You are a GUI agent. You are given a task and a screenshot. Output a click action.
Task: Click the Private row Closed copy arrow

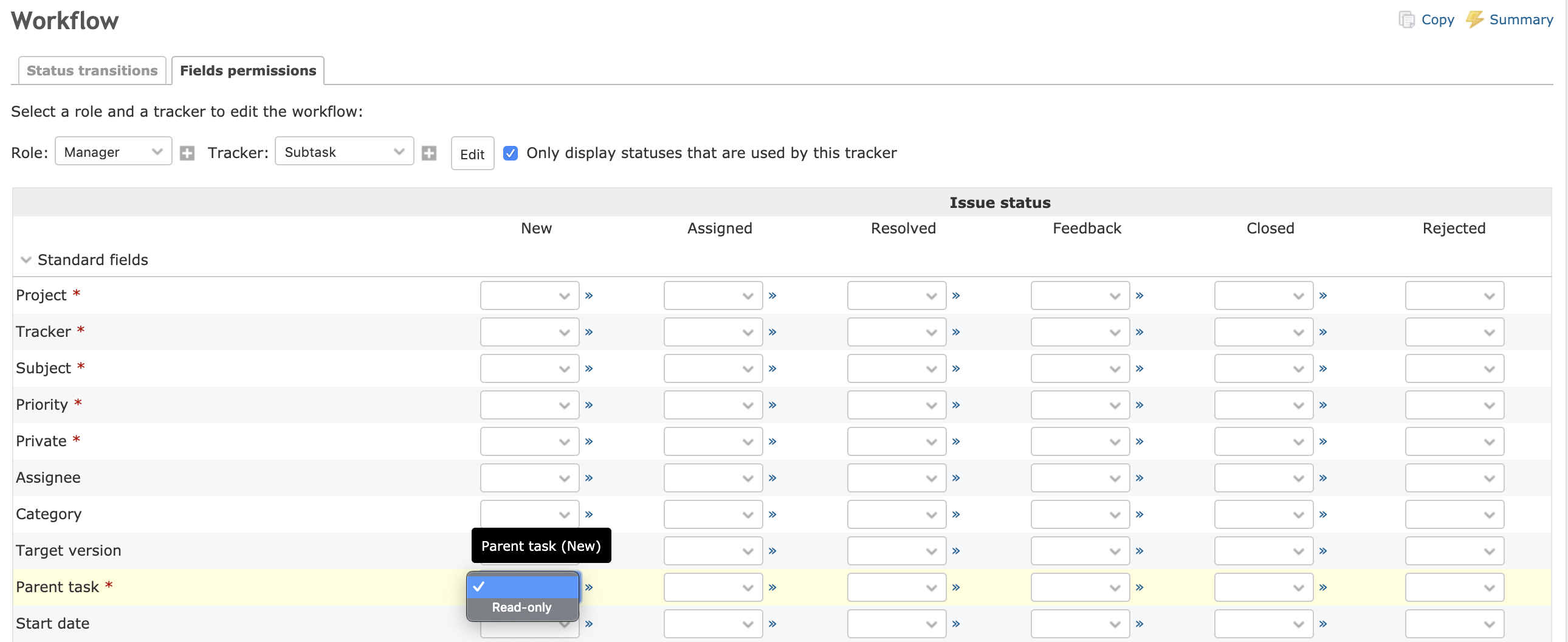pyautogui.click(x=1322, y=441)
